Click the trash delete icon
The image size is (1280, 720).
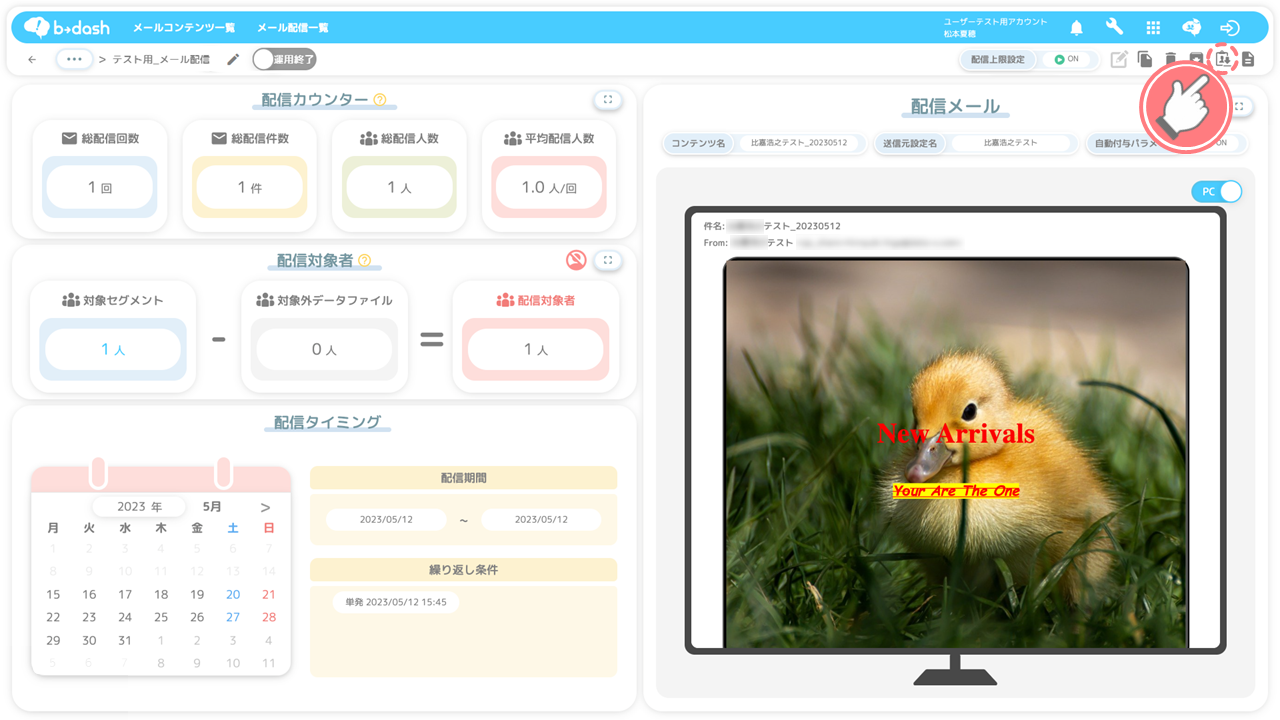coord(1170,60)
